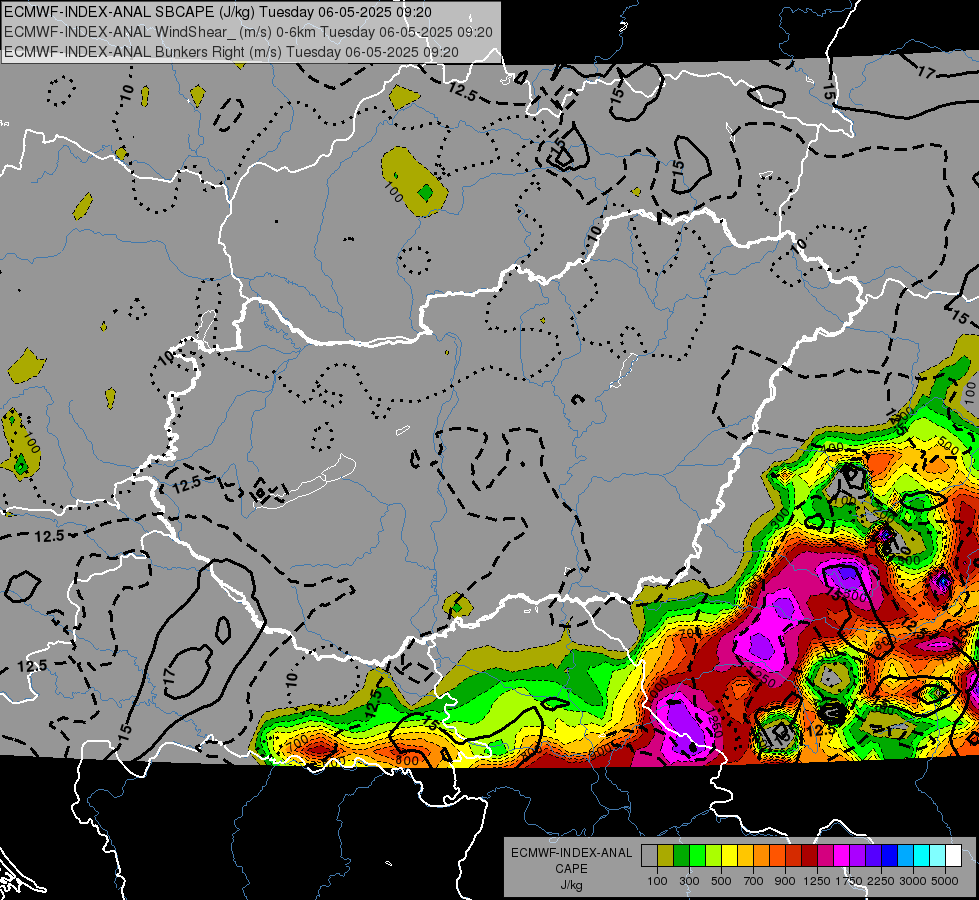Click the ECMWF-INDEX-ANAL legend title
This screenshot has height=900, width=979.
[571, 853]
